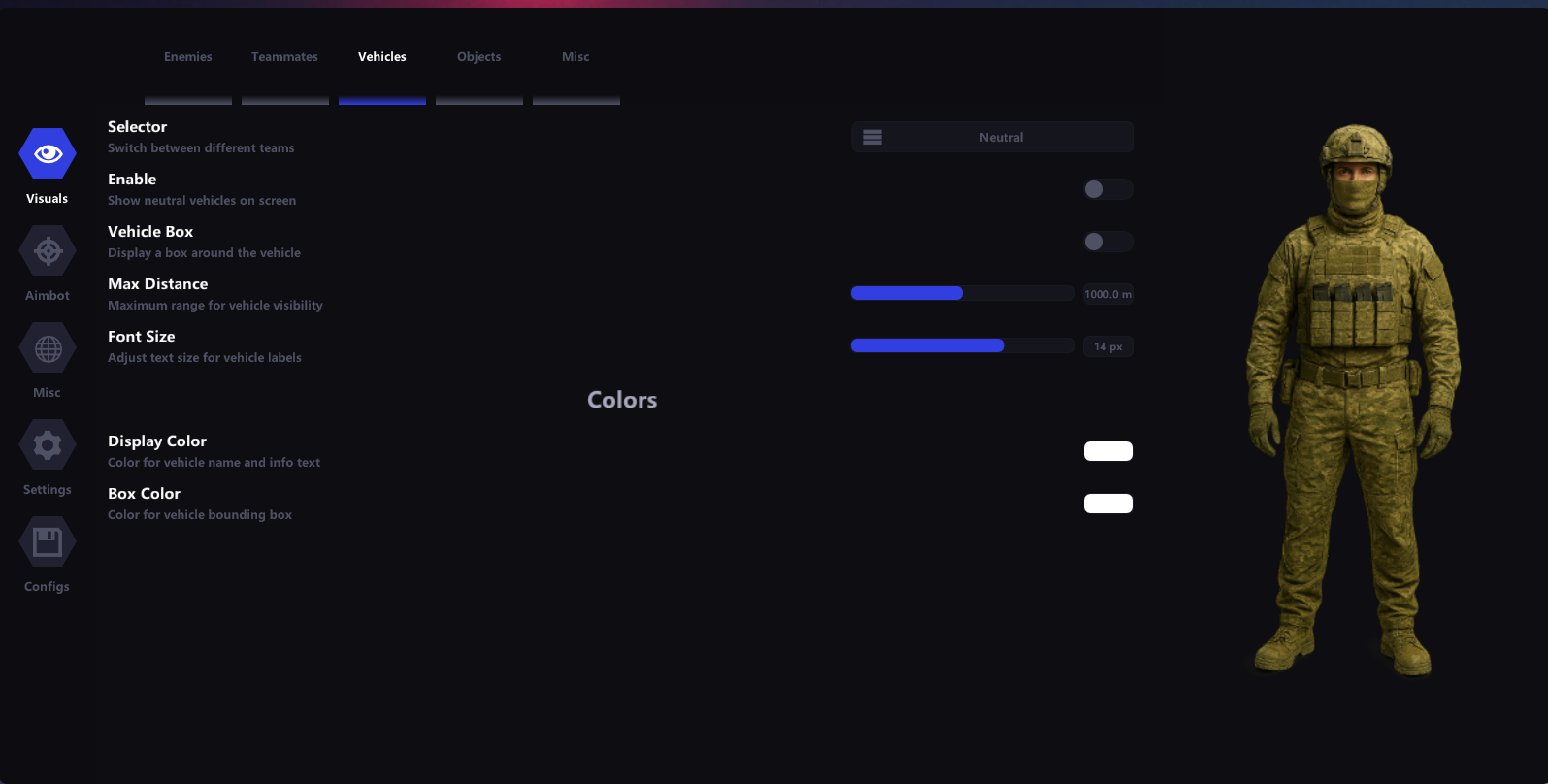Open the Settings gear icon
This screenshot has height=784, width=1548.
coord(48,445)
